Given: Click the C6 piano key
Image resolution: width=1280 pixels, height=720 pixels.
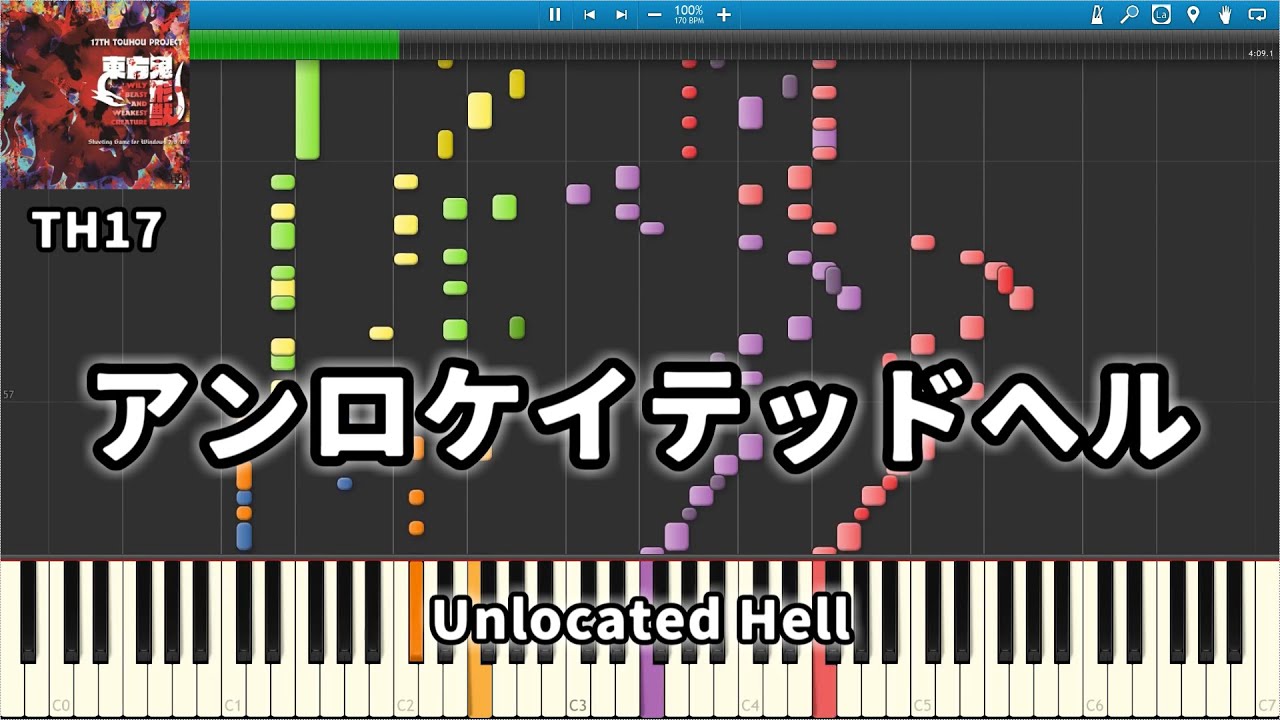Looking at the screenshot, I should click(1095, 690).
